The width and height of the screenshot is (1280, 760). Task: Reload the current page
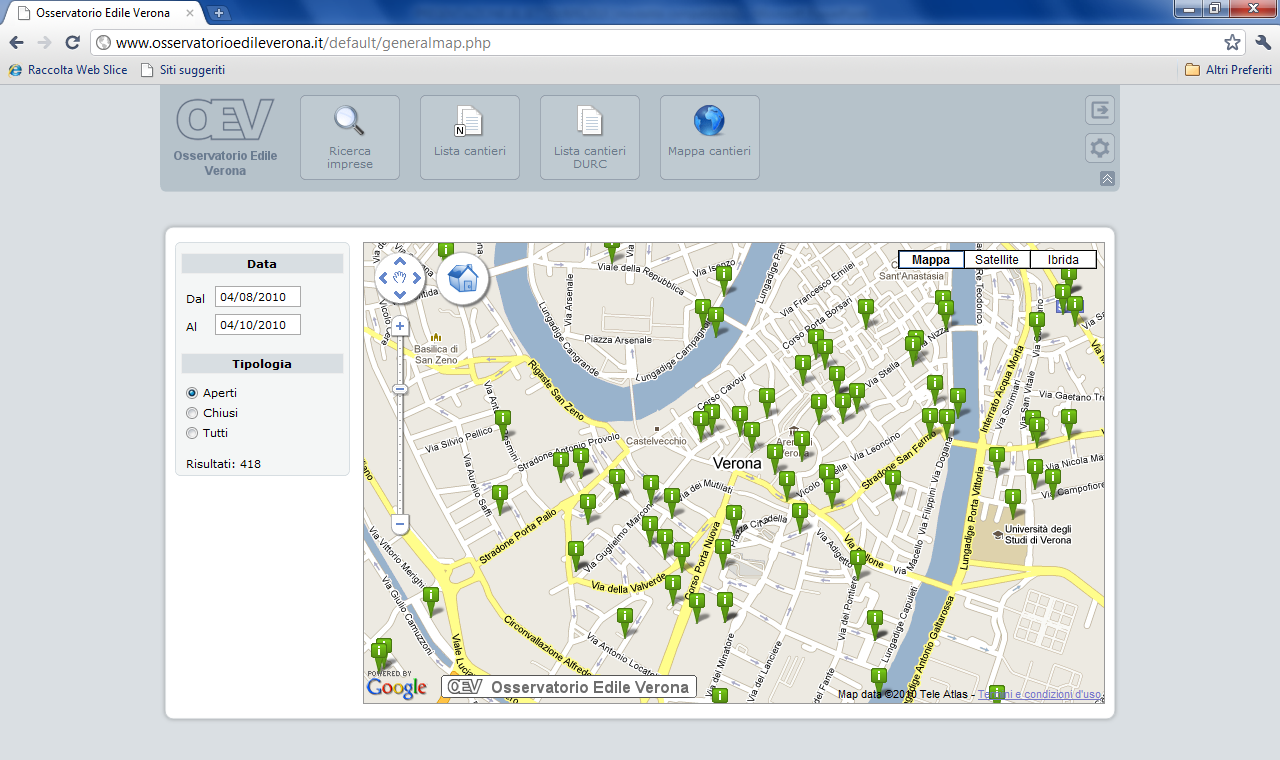click(72, 43)
